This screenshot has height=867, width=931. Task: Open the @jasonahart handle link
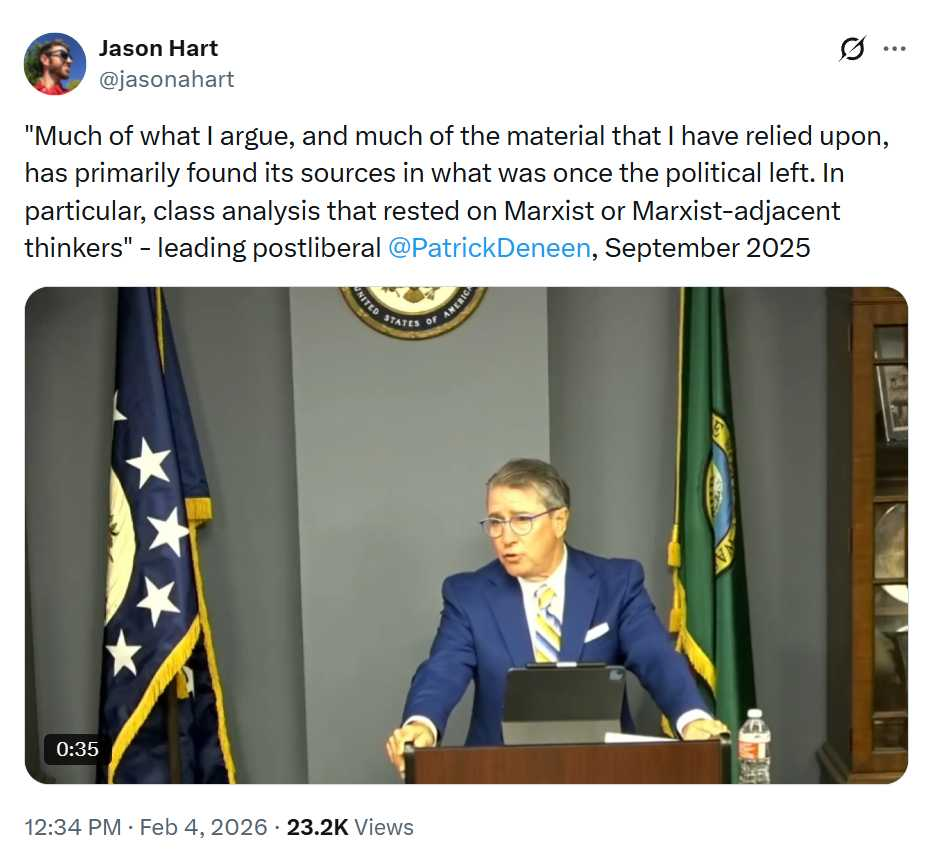click(166, 80)
